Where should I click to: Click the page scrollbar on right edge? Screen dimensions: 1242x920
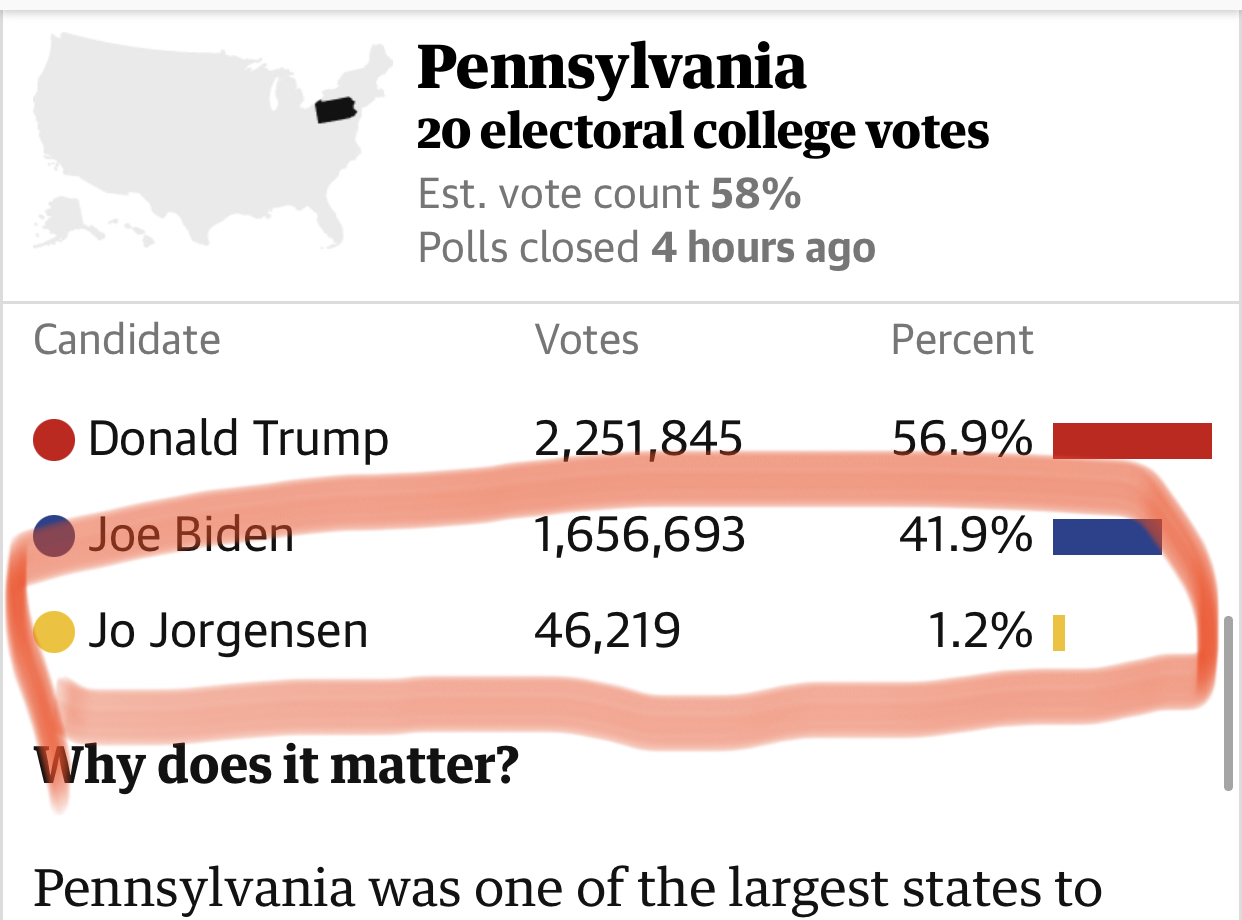click(1229, 703)
